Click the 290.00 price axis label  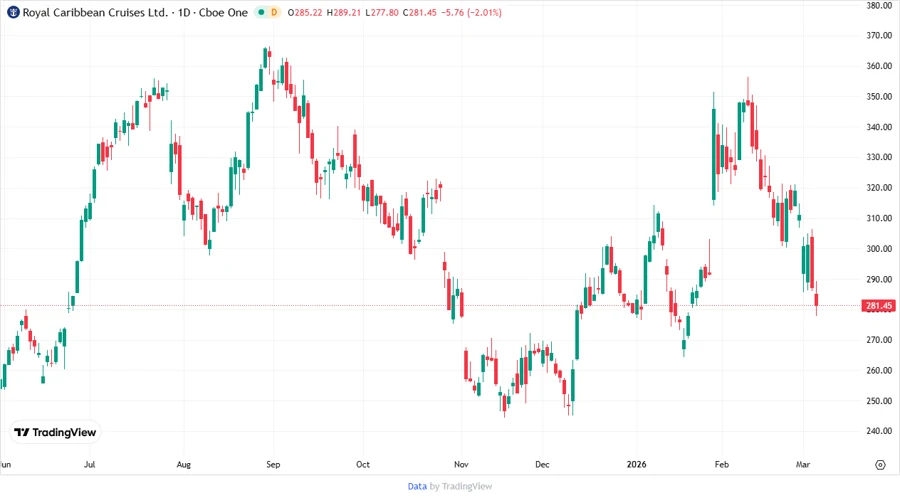point(879,279)
